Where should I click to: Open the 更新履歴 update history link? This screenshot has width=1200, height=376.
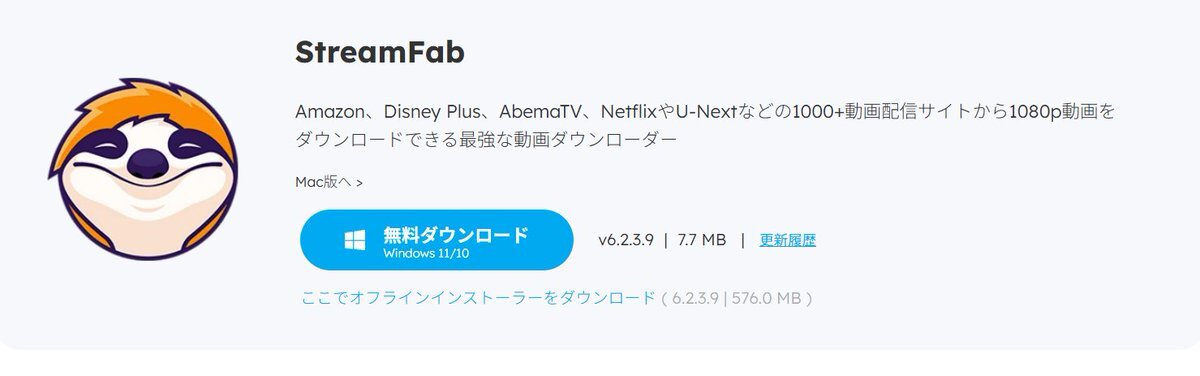pos(788,240)
